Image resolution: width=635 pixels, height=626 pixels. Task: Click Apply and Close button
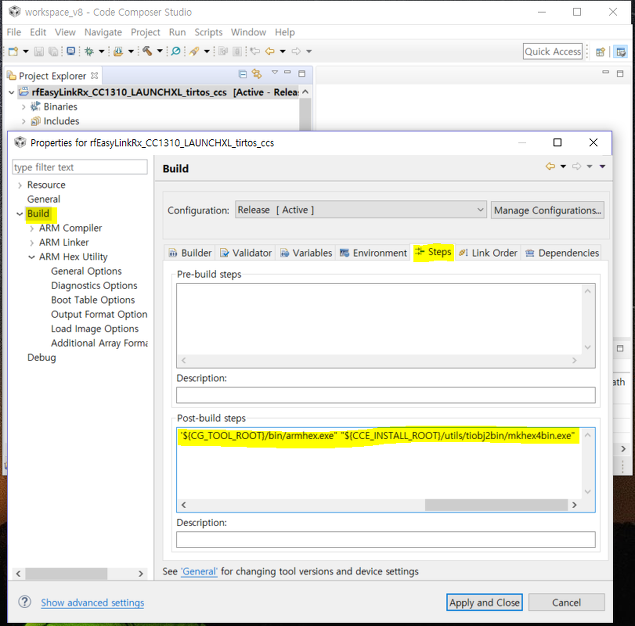(484, 603)
